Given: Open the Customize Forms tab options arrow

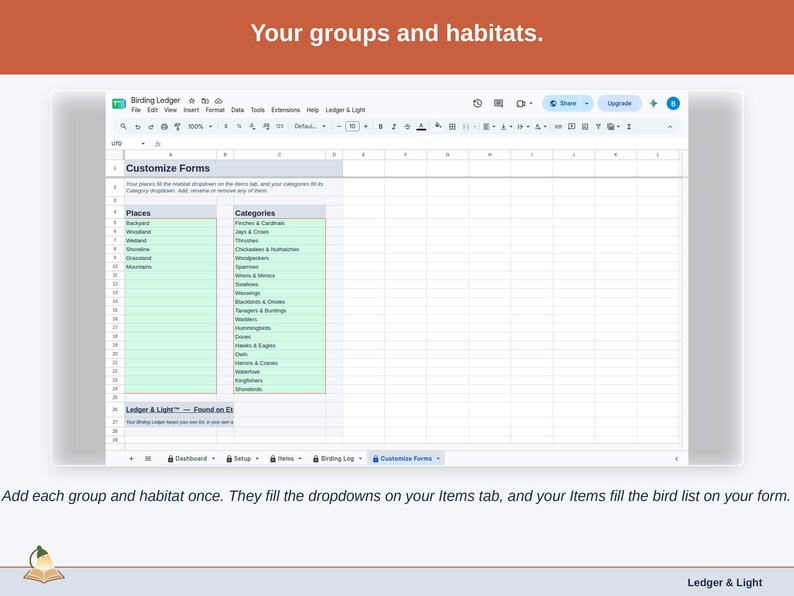Looking at the screenshot, I should point(438,459).
